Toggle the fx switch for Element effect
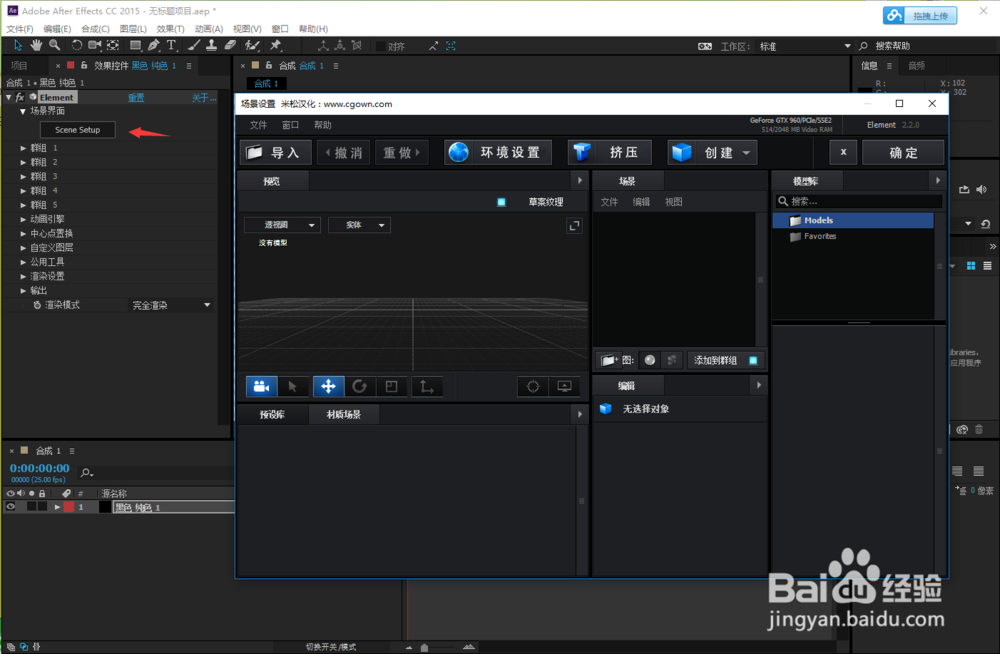 click(20, 97)
